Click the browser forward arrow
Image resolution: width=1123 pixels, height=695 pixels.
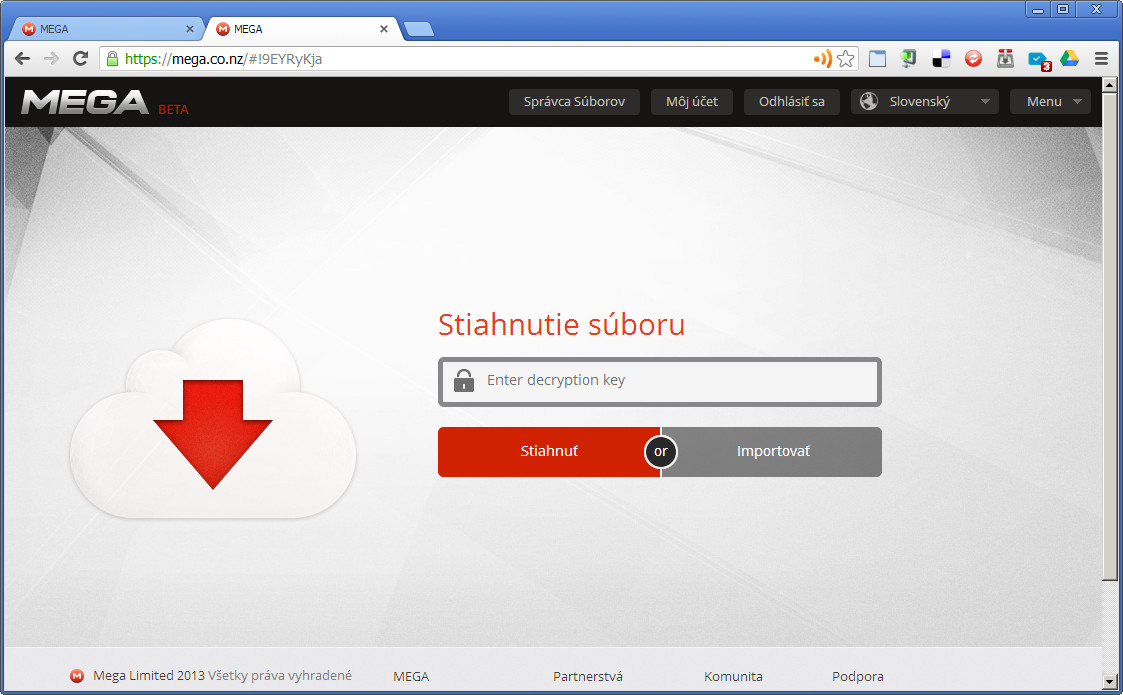[x=51, y=59]
